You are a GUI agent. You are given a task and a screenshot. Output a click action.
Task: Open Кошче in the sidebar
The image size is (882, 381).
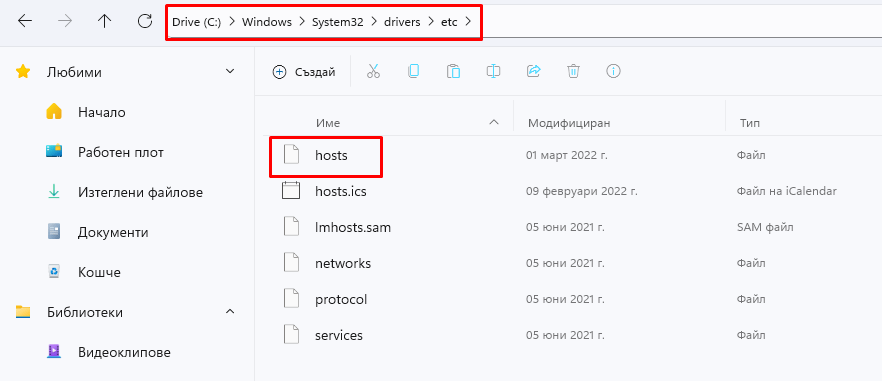100,272
